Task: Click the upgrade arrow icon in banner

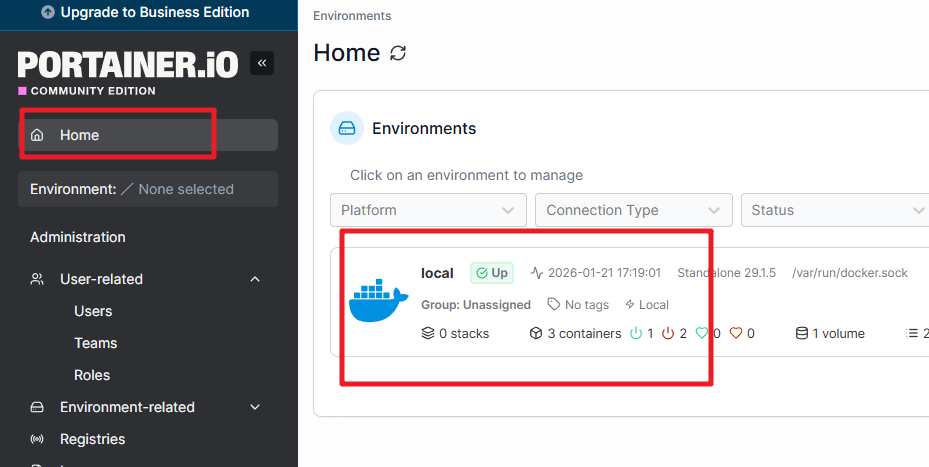Action: tap(49, 12)
